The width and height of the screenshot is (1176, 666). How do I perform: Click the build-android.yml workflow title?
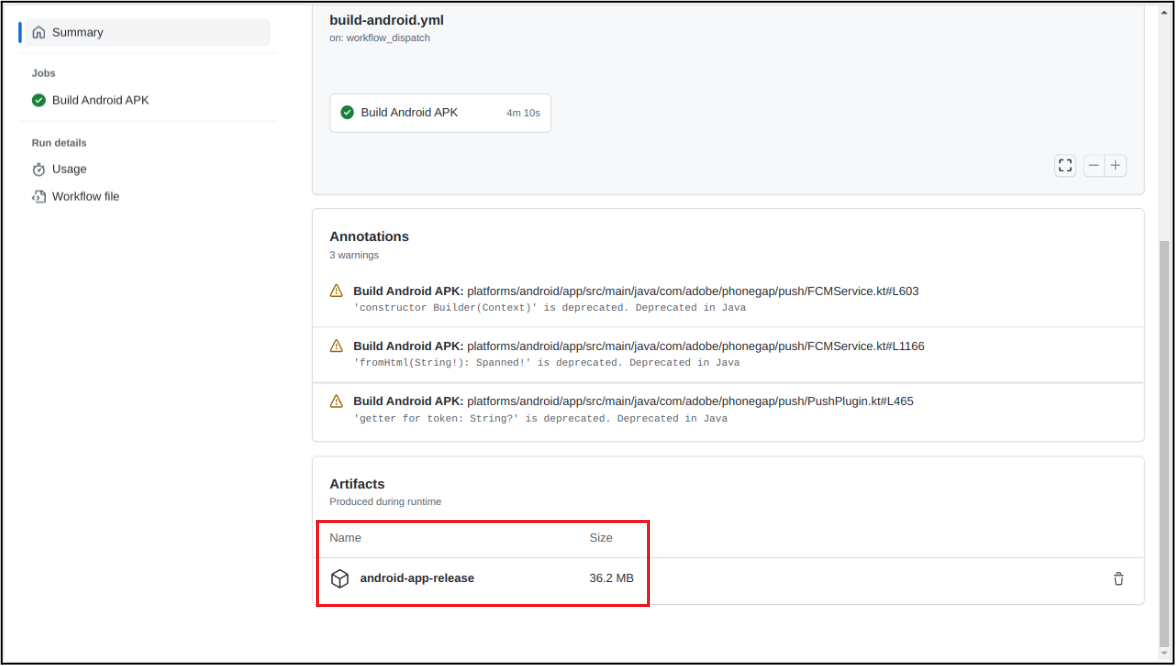pyautogui.click(x=386, y=20)
